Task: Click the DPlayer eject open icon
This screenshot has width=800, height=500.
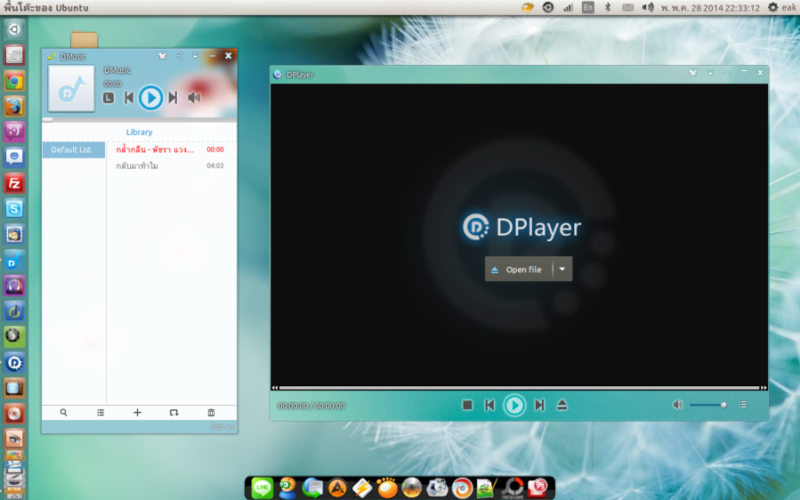Action: click(x=562, y=405)
